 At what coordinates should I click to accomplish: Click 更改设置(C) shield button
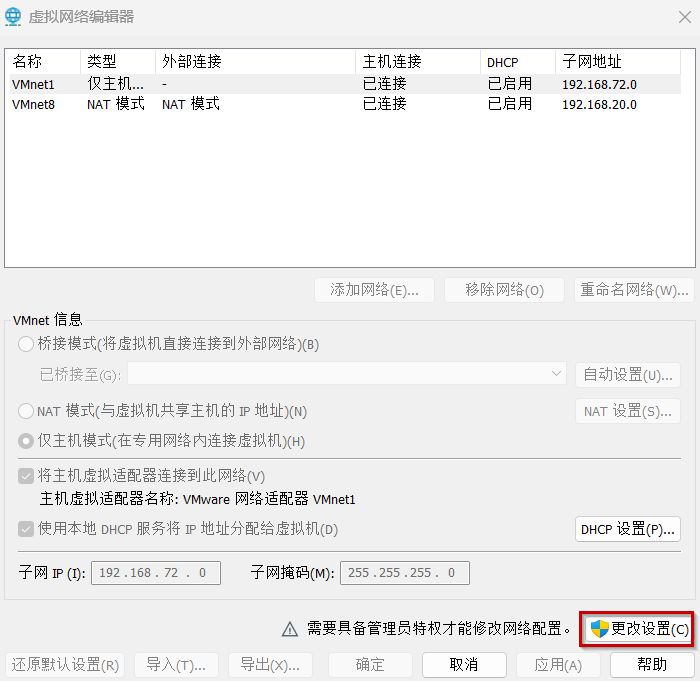pos(637,629)
